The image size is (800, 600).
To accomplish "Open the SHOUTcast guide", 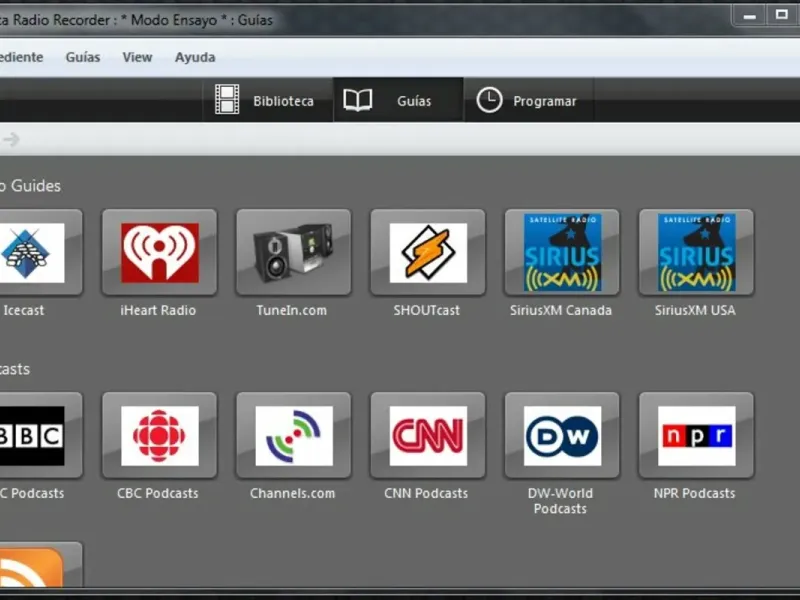I will tap(428, 252).
